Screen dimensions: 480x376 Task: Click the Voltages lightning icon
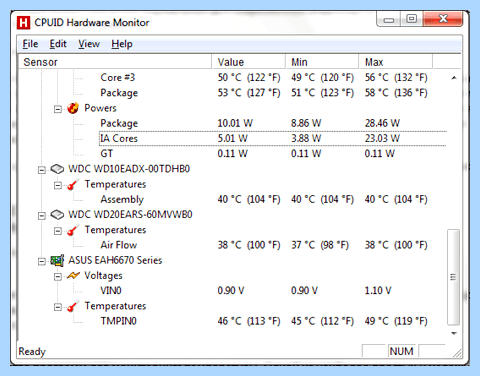pos(73,276)
